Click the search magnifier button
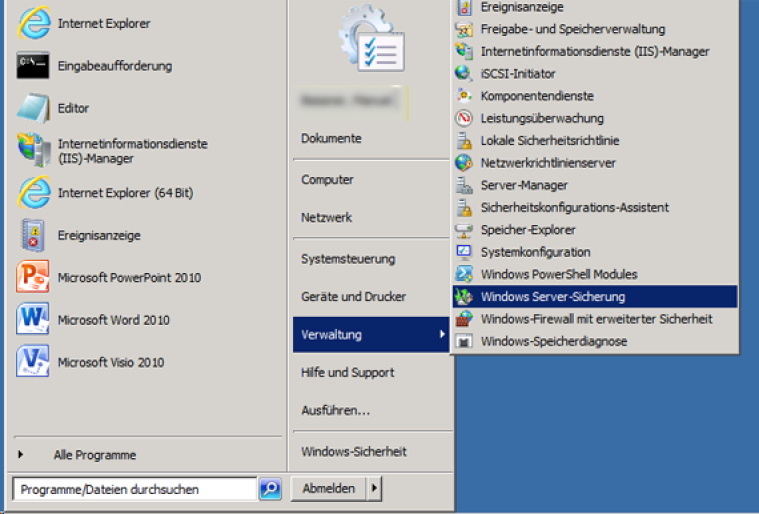The height and width of the screenshot is (514, 759). [x=270, y=488]
